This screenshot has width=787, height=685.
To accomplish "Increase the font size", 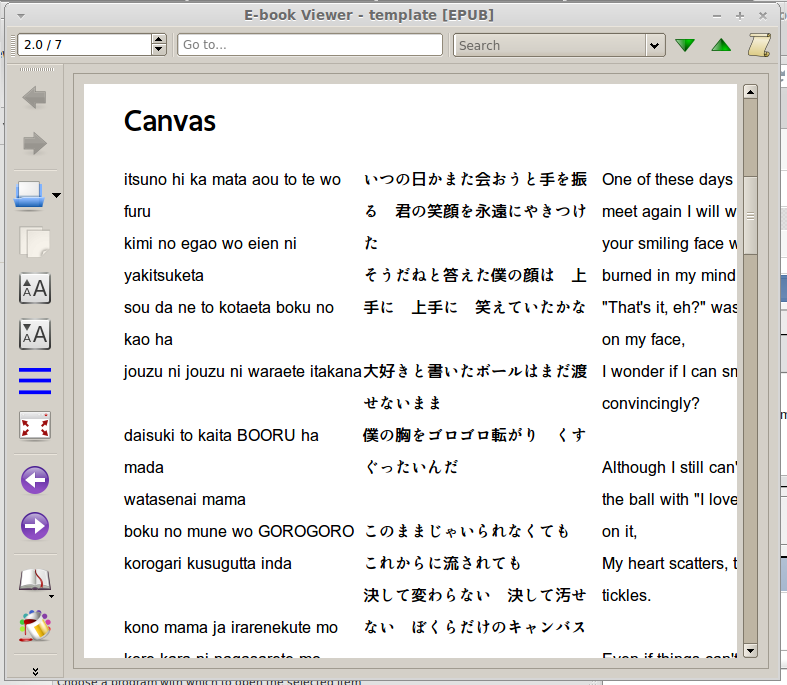I will click(x=35, y=289).
